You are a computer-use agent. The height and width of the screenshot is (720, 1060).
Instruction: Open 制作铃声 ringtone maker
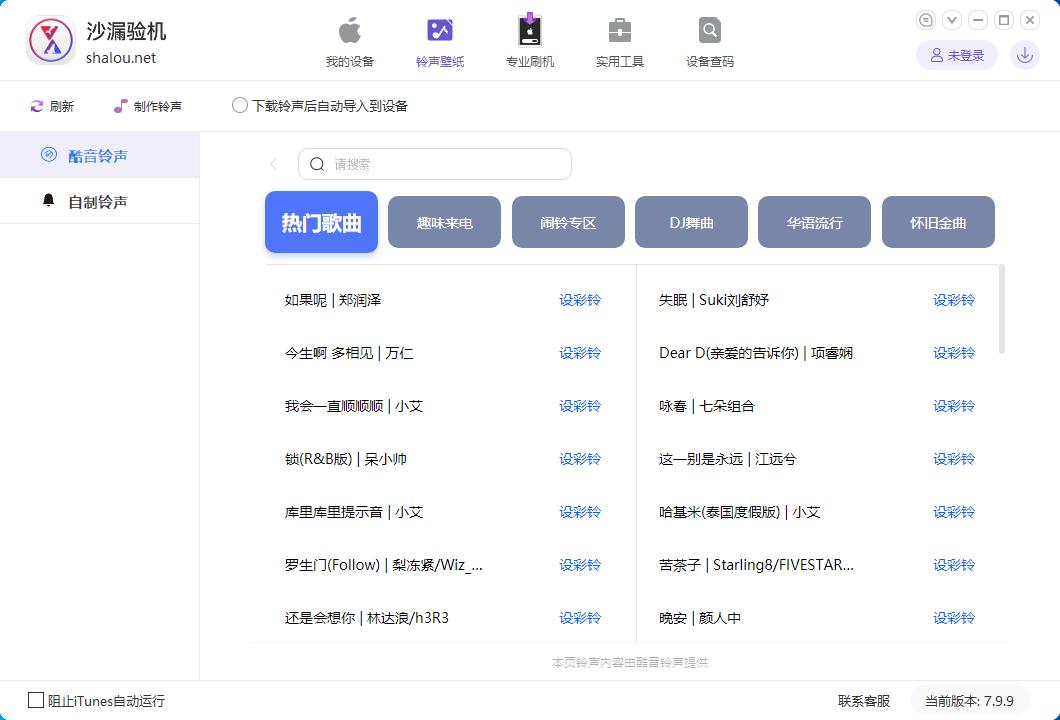point(148,105)
